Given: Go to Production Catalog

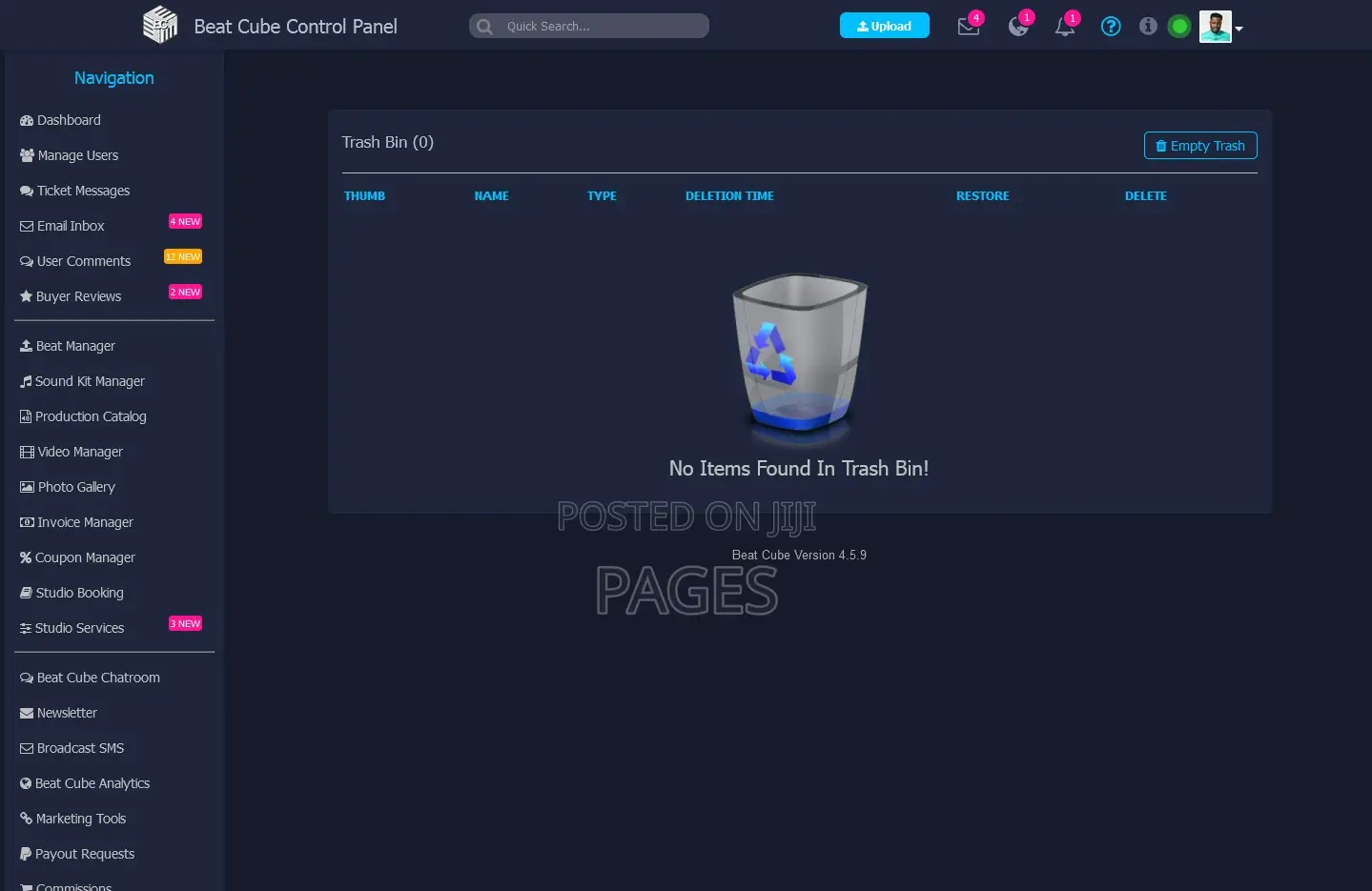Looking at the screenshot, I should [x=83, y=416].
